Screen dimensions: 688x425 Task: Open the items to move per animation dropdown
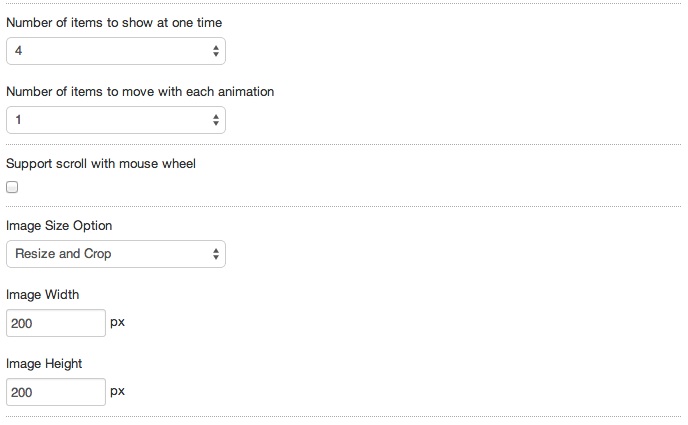[115, 120]
